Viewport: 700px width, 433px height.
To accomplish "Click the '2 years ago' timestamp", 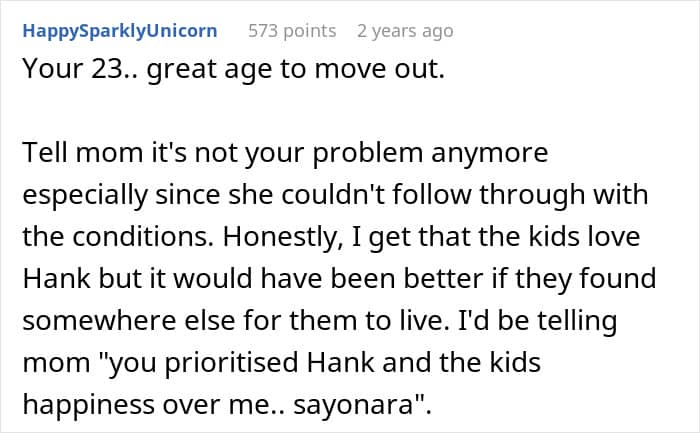I will pos(405,31).
